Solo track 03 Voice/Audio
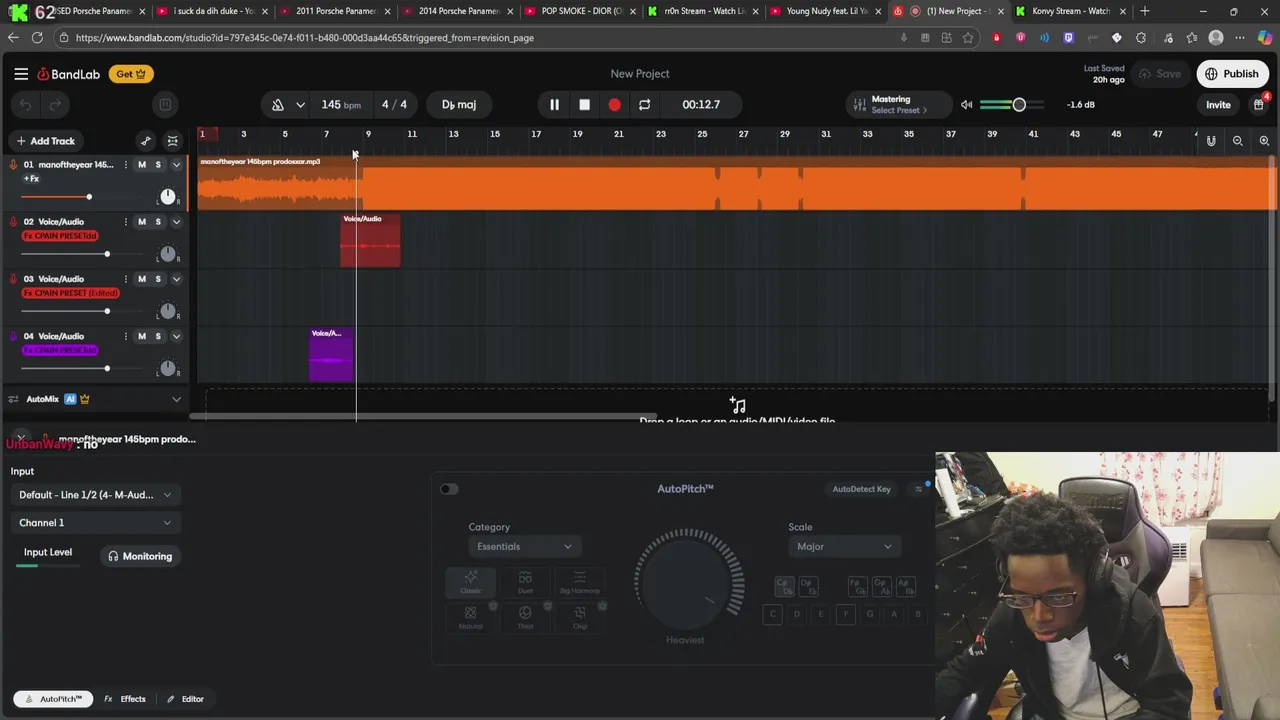The width and height of the screenshot is (1280, 720). 158,279
